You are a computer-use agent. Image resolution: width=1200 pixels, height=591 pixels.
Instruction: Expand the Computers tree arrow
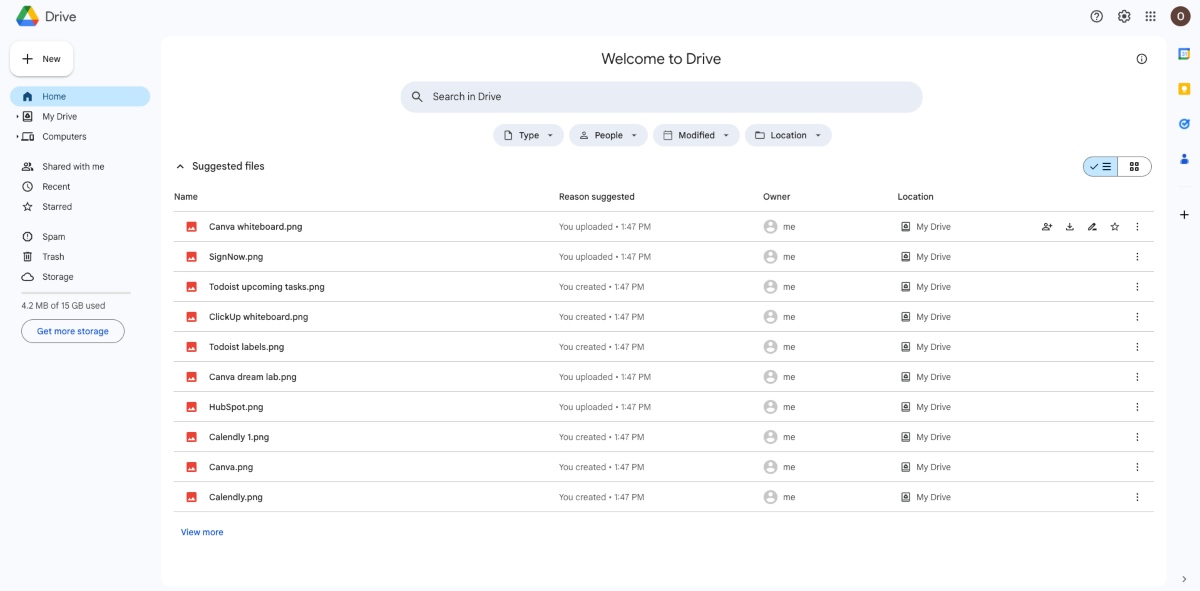tap(17, 137)
